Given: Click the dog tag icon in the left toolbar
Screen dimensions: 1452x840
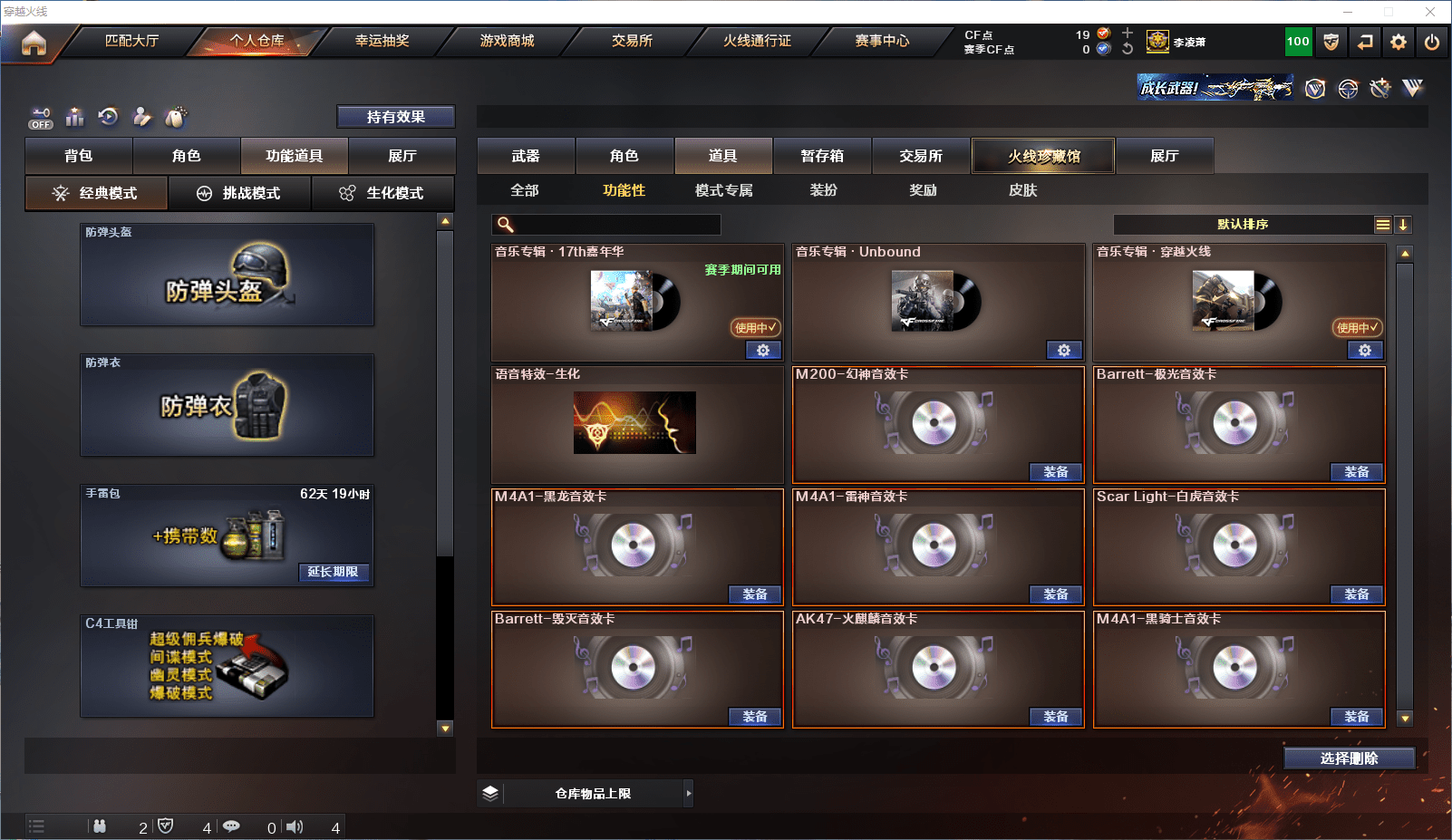Looking at the screenshot, I should 176,116.
